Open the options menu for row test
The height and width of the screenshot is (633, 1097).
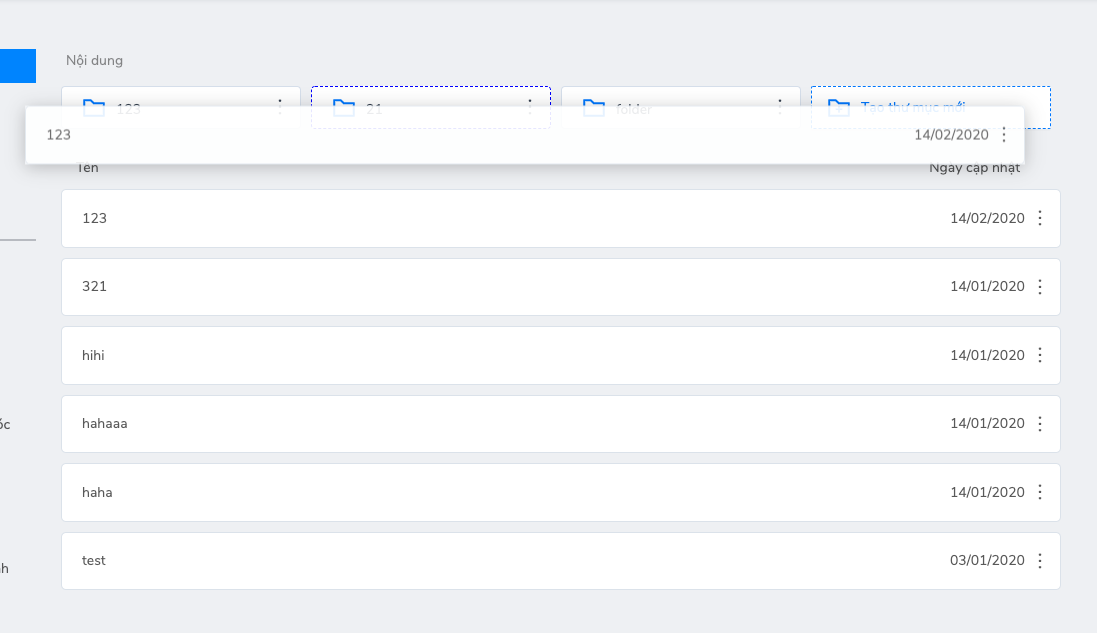tap(1040, 561)
